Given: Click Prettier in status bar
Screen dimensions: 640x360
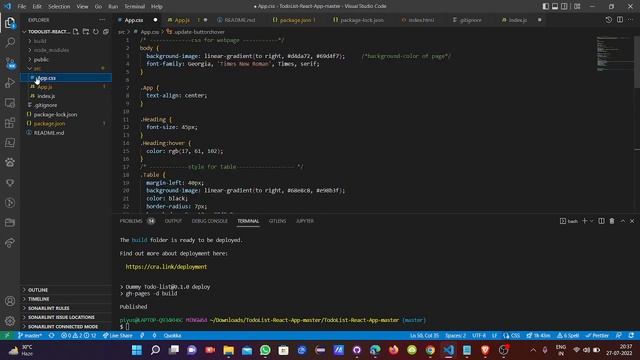Looking at the screenshot, I should 597,336.
